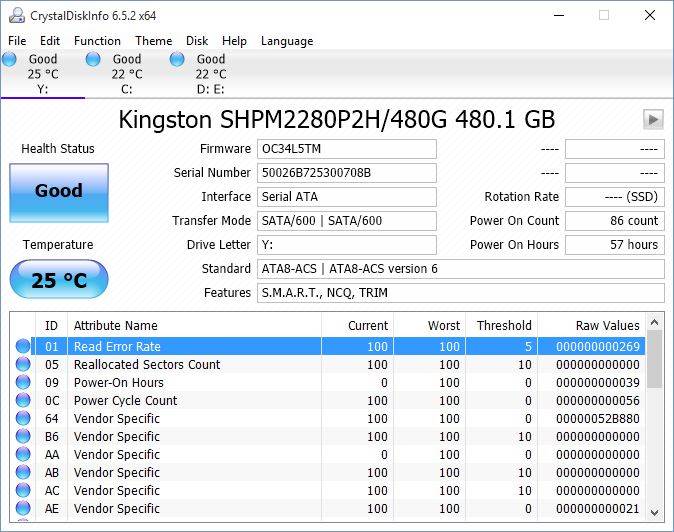Select the C: disk tab
Viewport: 674px width, 532px height.
tap(126, 74)
